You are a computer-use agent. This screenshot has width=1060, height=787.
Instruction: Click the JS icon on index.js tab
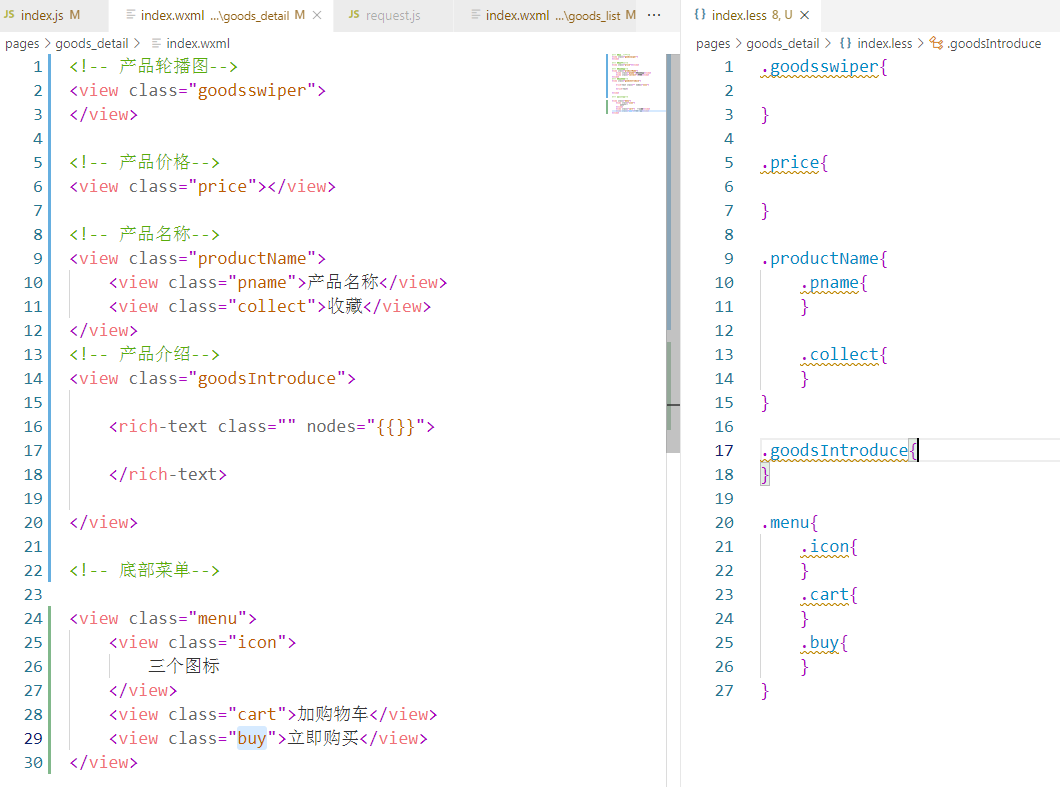[x=9, y=14]
